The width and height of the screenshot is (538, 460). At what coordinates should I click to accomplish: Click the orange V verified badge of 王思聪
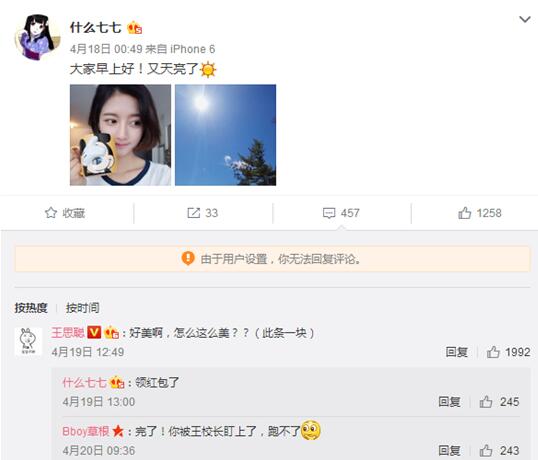(94, 332)
